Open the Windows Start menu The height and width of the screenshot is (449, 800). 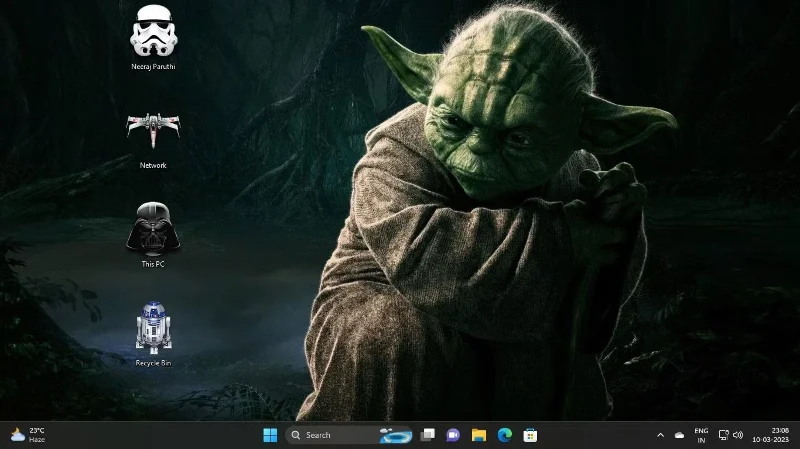click(x=270, y=435)
